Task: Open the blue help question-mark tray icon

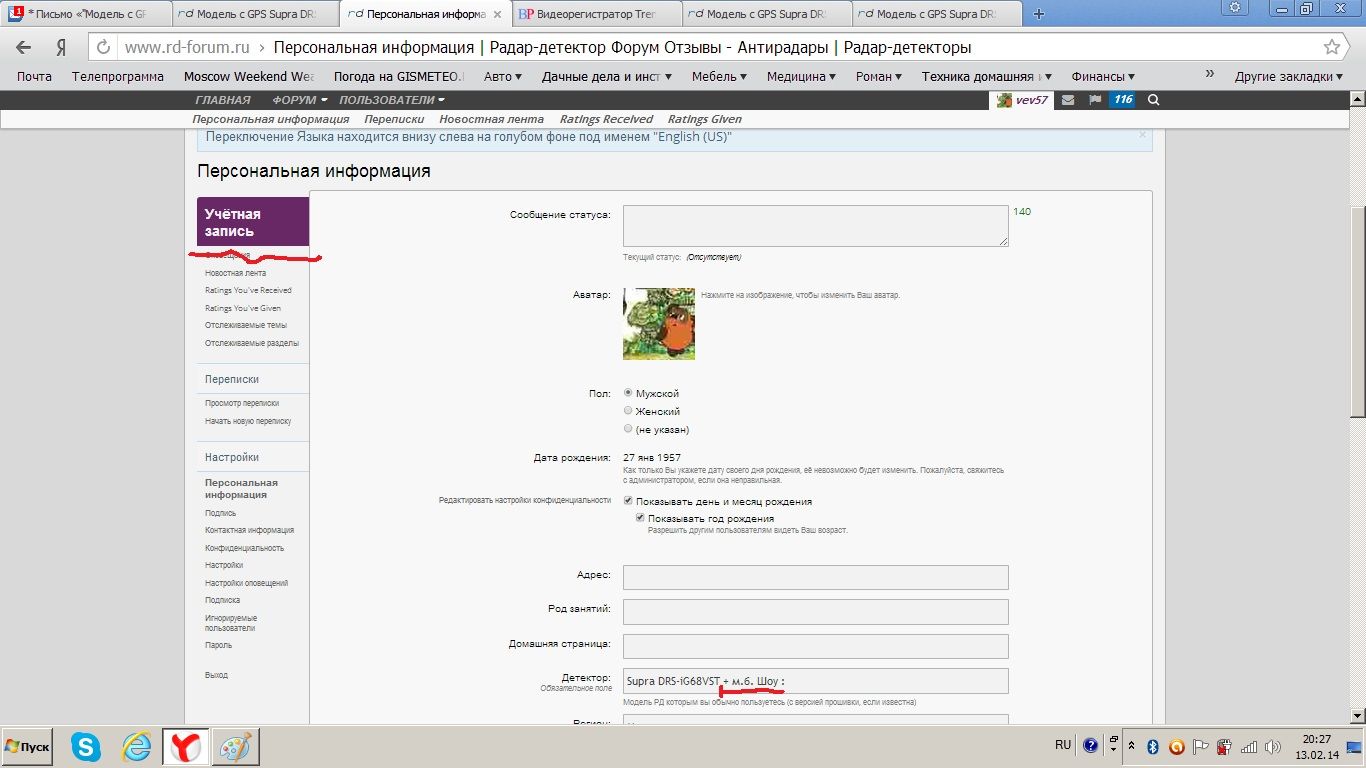Action: click(x=1090, y=746)
